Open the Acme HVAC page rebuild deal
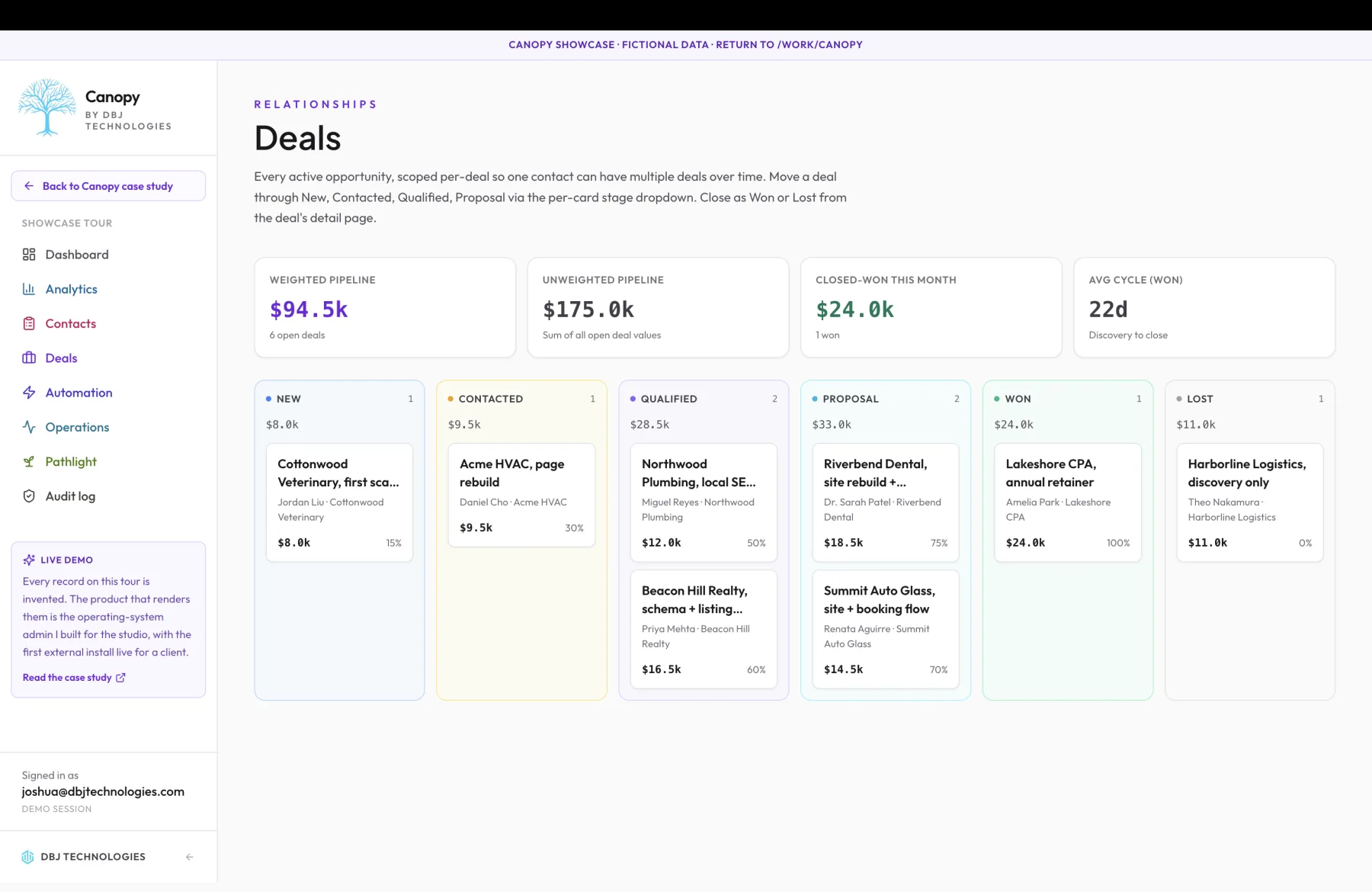Image resolution: width=1372 pixels, height=892 pixels. coord(521,495)
